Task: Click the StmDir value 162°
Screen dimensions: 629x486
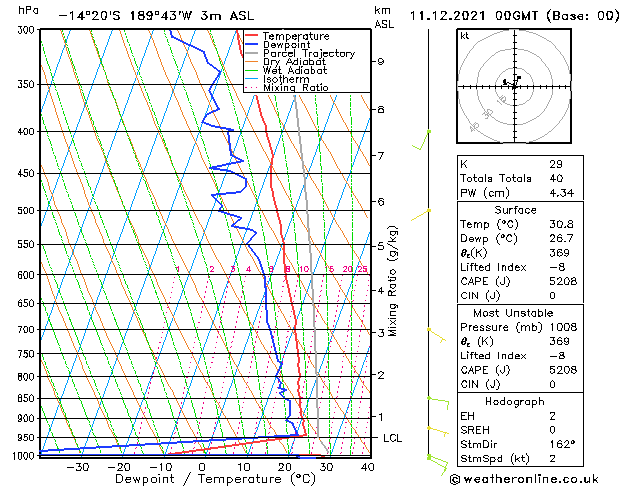Action: (562, 444)
